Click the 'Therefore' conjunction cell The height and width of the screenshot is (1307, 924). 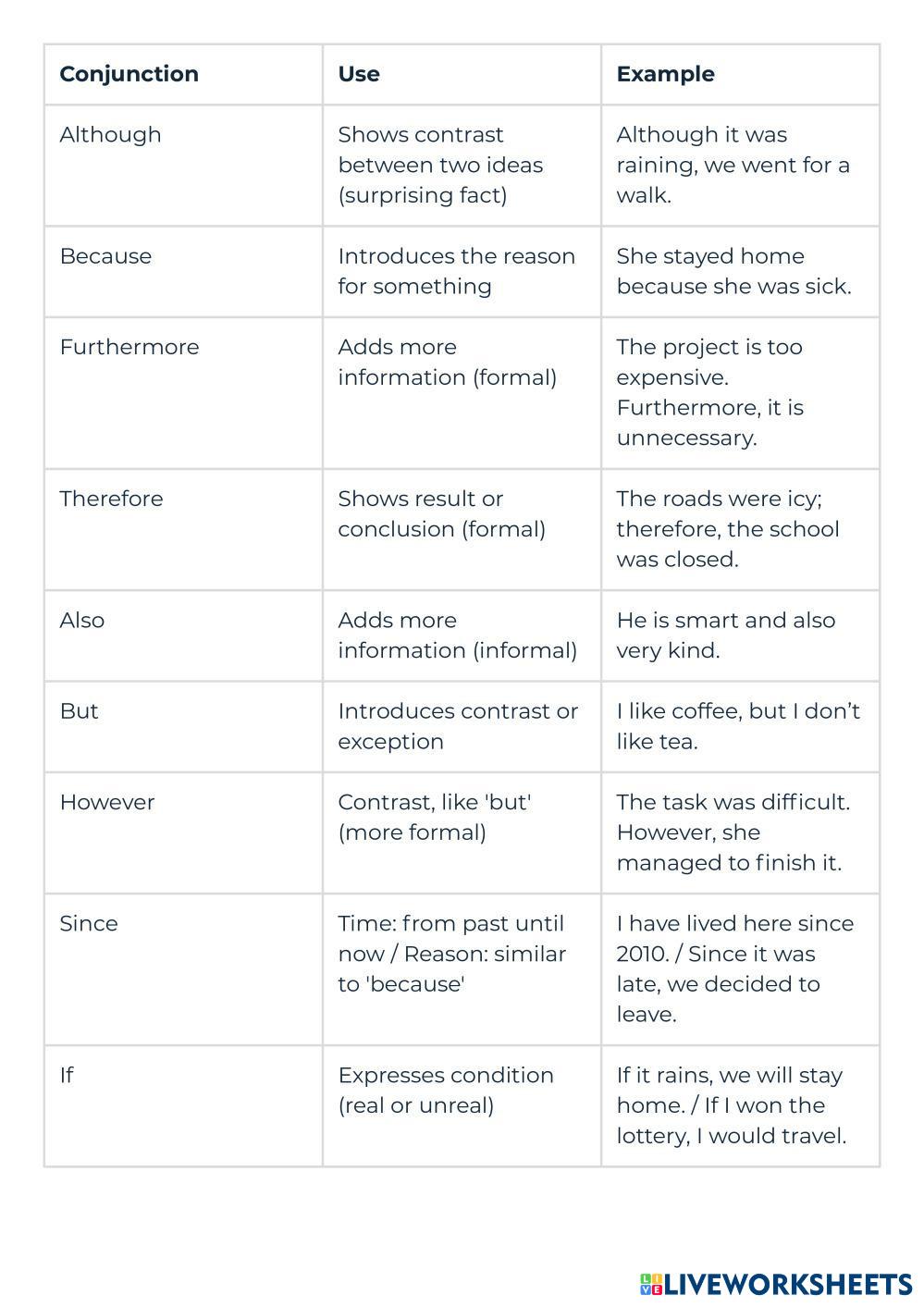click(x=111, y=499)
